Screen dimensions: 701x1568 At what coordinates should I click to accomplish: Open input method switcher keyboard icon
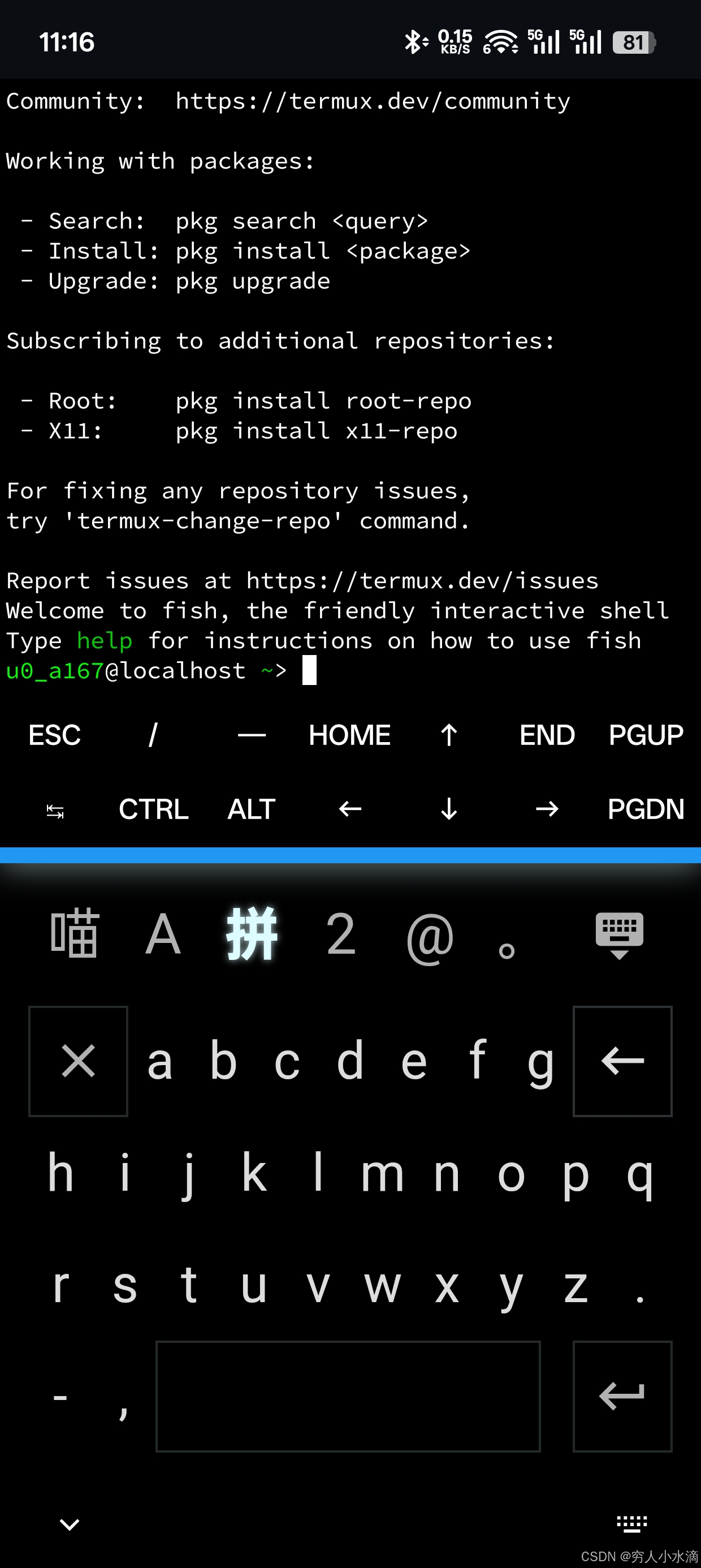click(631, 1523)
